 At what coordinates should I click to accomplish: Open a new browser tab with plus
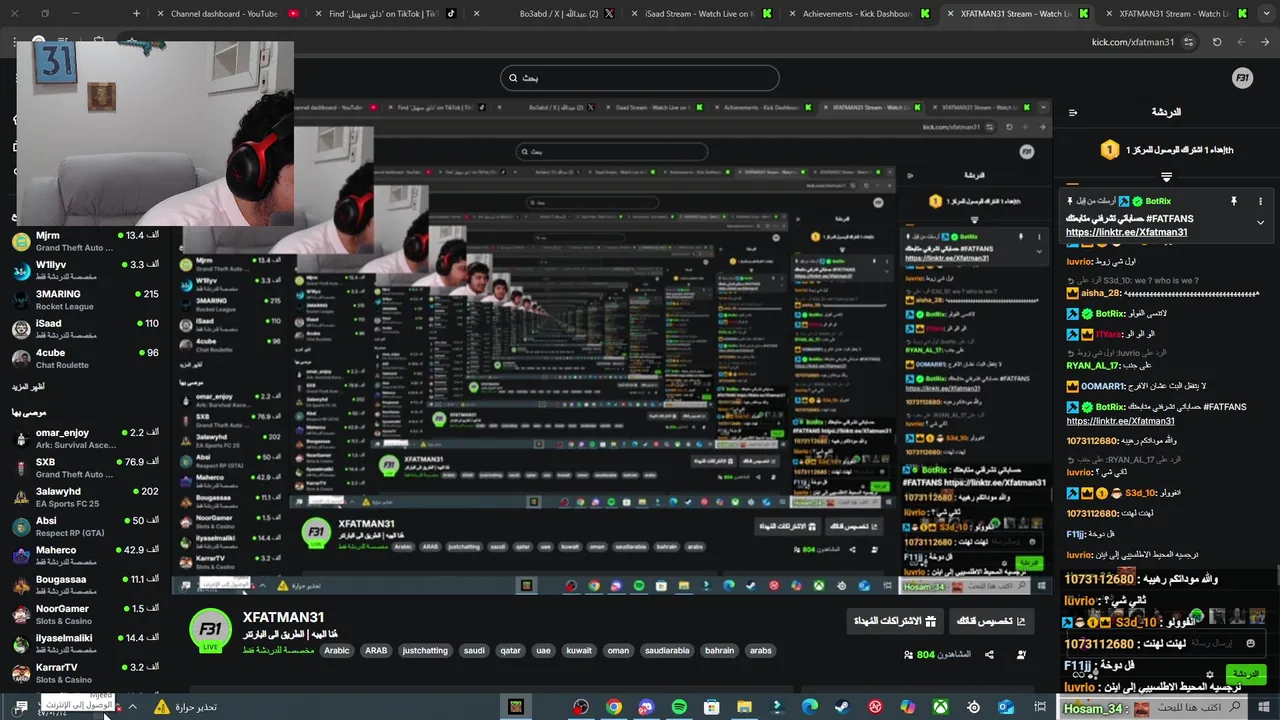[x=137, y=14]
